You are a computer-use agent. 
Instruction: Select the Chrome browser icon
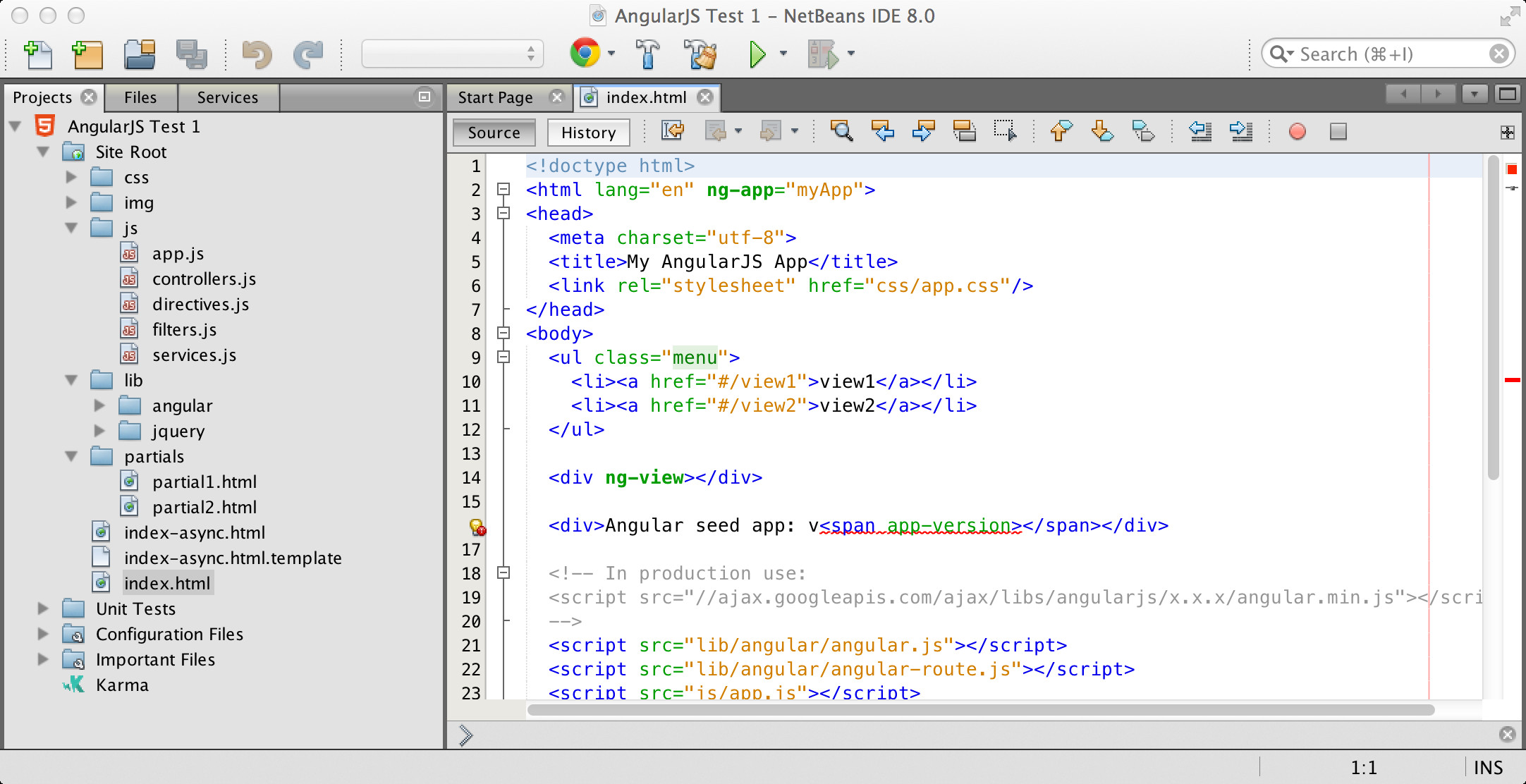pyautogui.click(x=585, y=53)
